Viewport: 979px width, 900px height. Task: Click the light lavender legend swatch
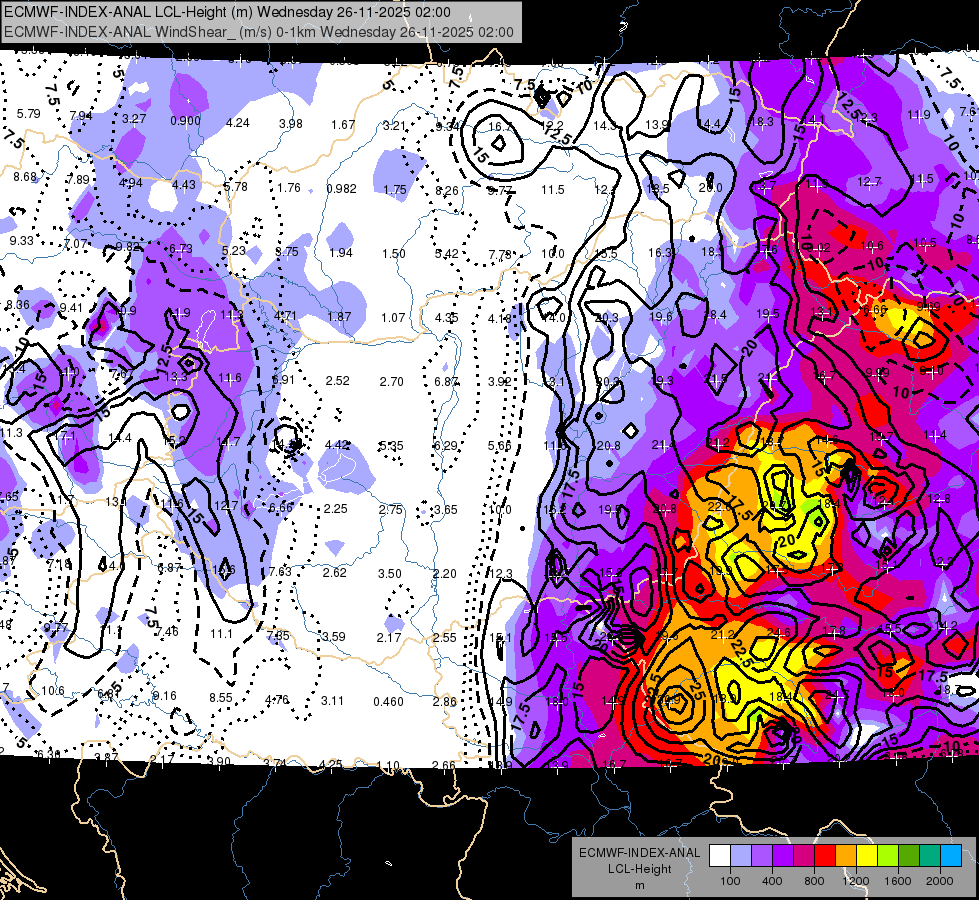(x=741, y=856)
